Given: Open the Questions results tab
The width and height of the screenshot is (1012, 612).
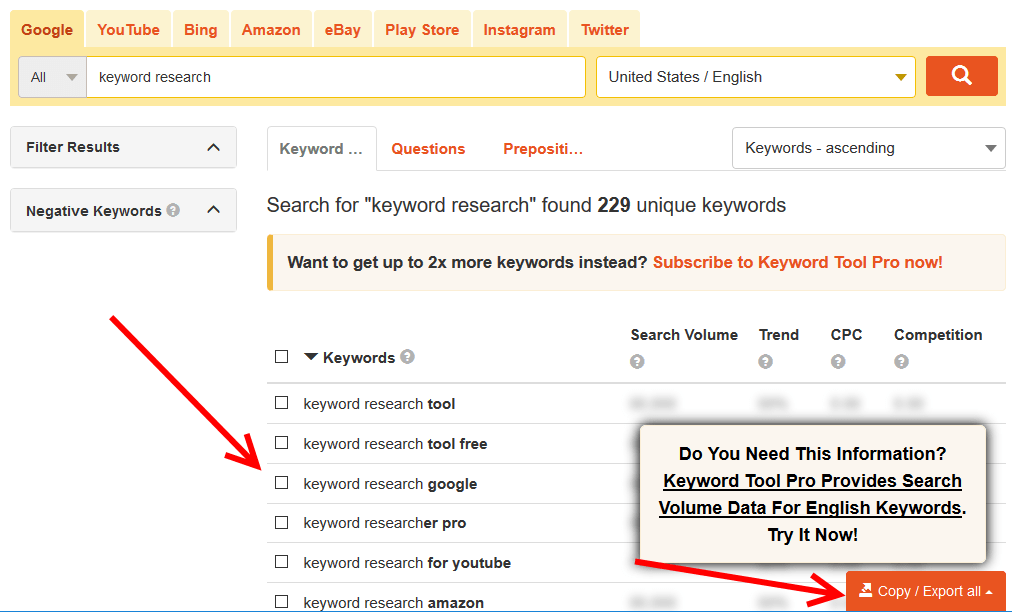Looking at the screenshot, I should tap(428, 149).
